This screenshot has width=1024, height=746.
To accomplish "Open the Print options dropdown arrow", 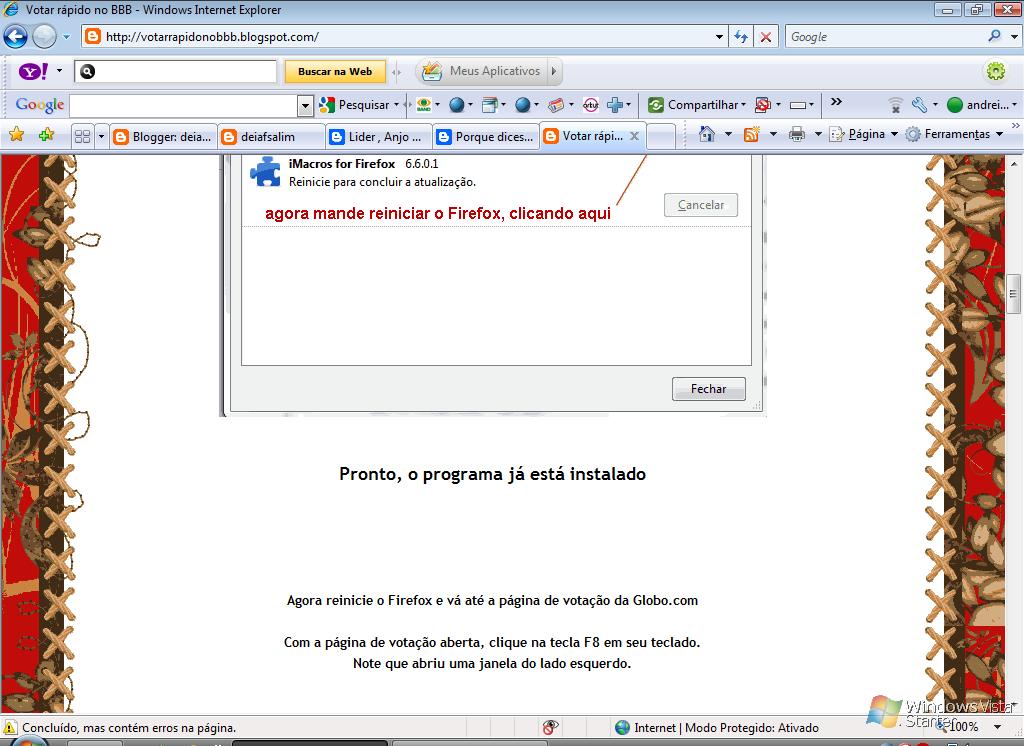I will click(818, 134).
